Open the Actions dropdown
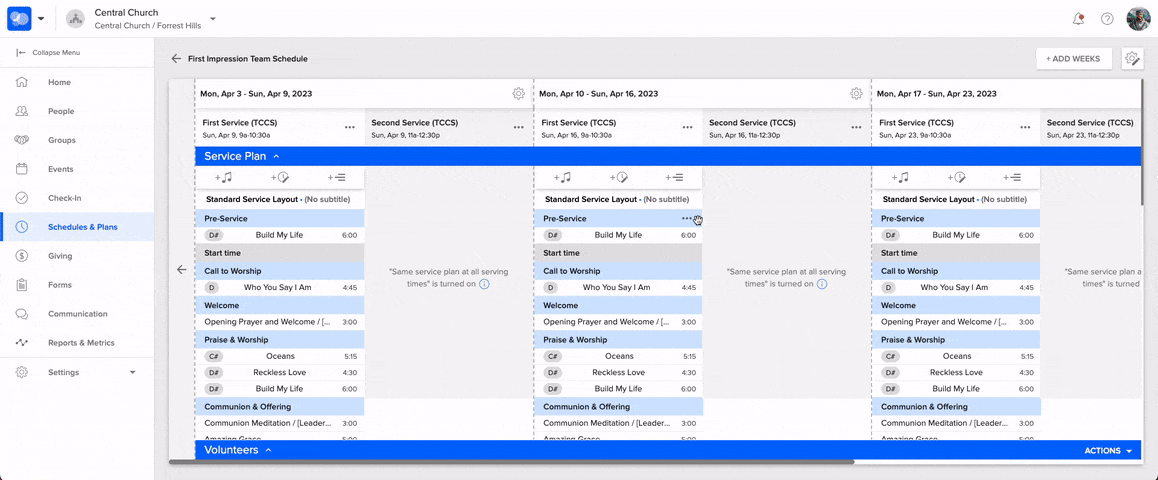Image resolution: width=1158 pixels, height=480 pixels. 1108,451
